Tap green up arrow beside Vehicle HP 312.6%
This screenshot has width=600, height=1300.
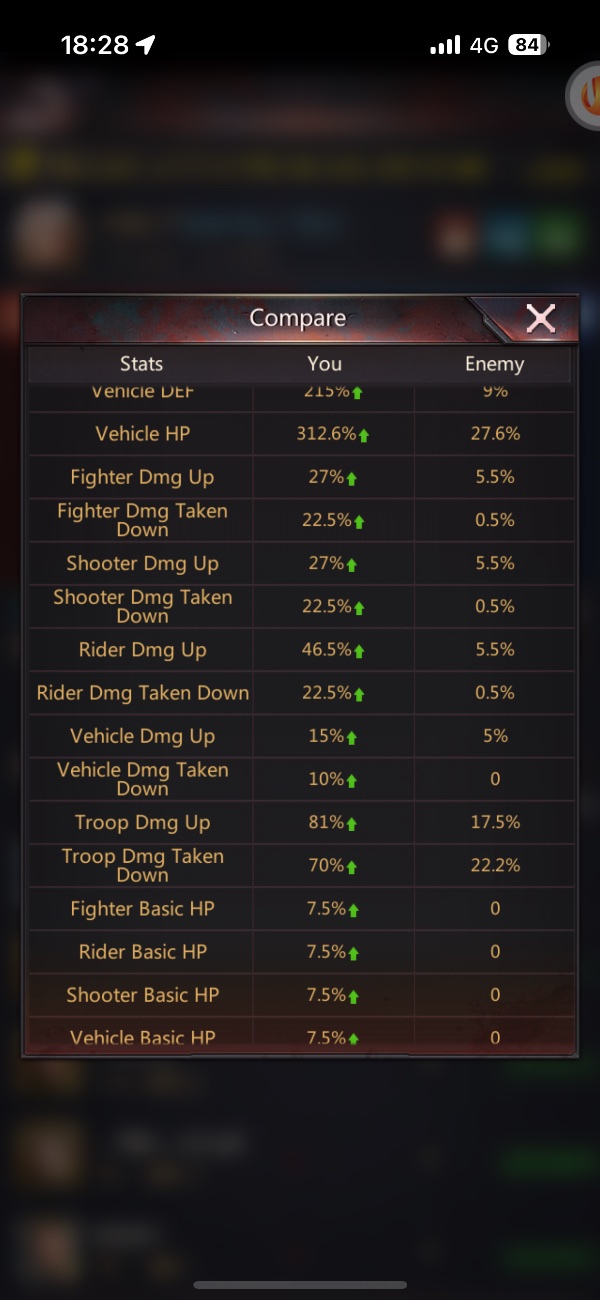tap(364, 435)
